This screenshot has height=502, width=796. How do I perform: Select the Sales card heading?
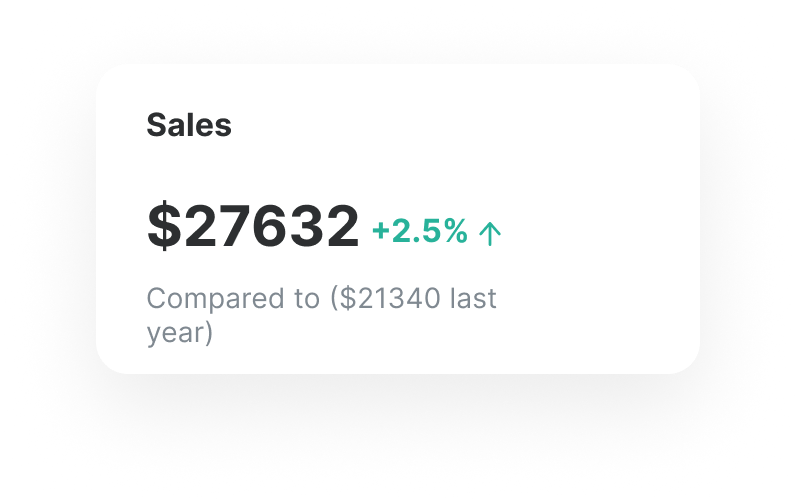(x=189, y=125)
